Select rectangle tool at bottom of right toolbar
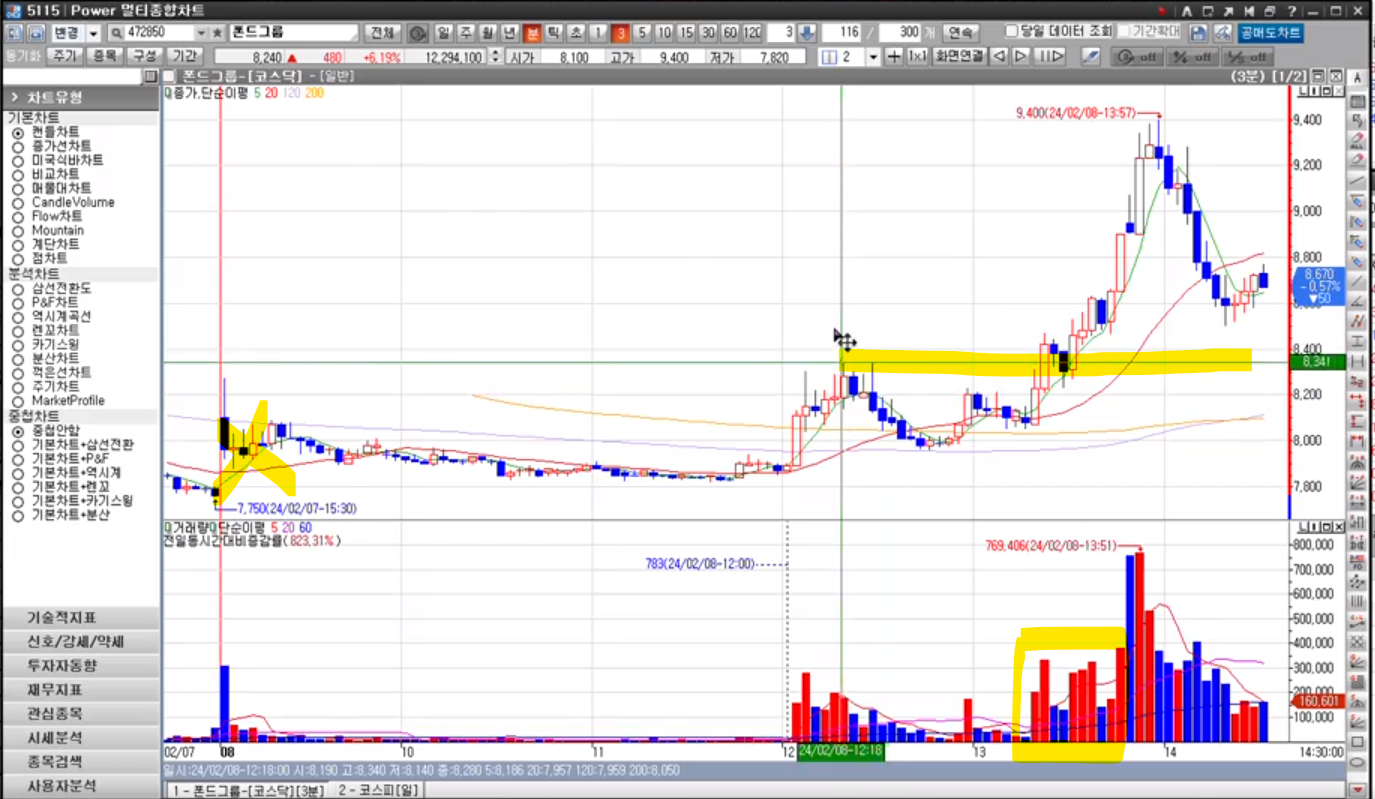 point(1358,742)
